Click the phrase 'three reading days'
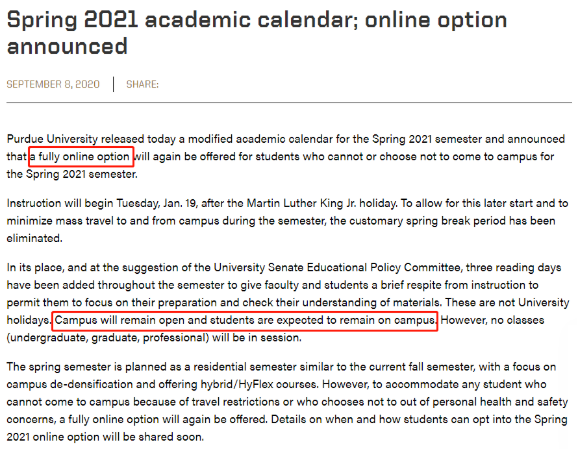Screen dimensions: 577x449 pyautogui.click(x=513, y=268)
